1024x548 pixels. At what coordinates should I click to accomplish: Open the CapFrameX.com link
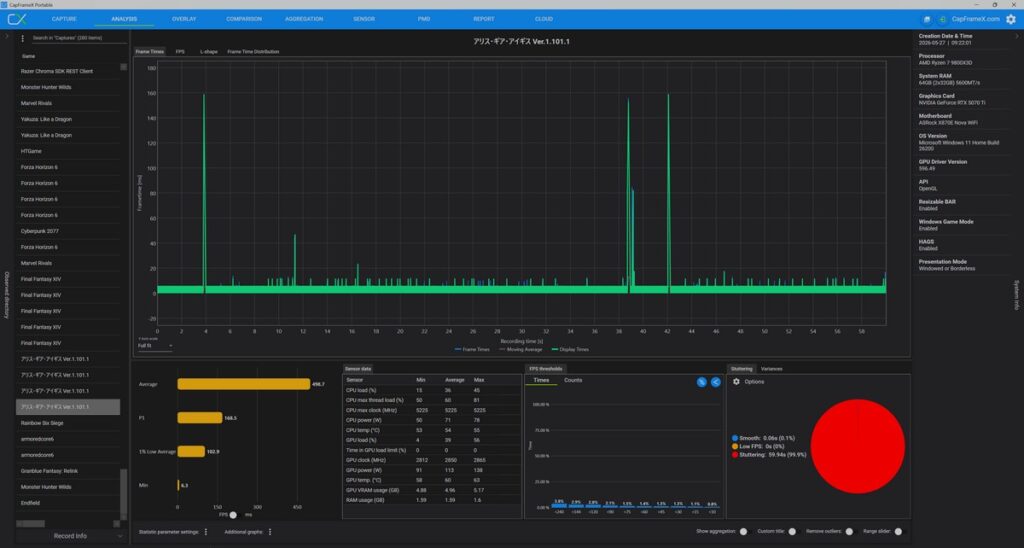(x=975, y=19)
